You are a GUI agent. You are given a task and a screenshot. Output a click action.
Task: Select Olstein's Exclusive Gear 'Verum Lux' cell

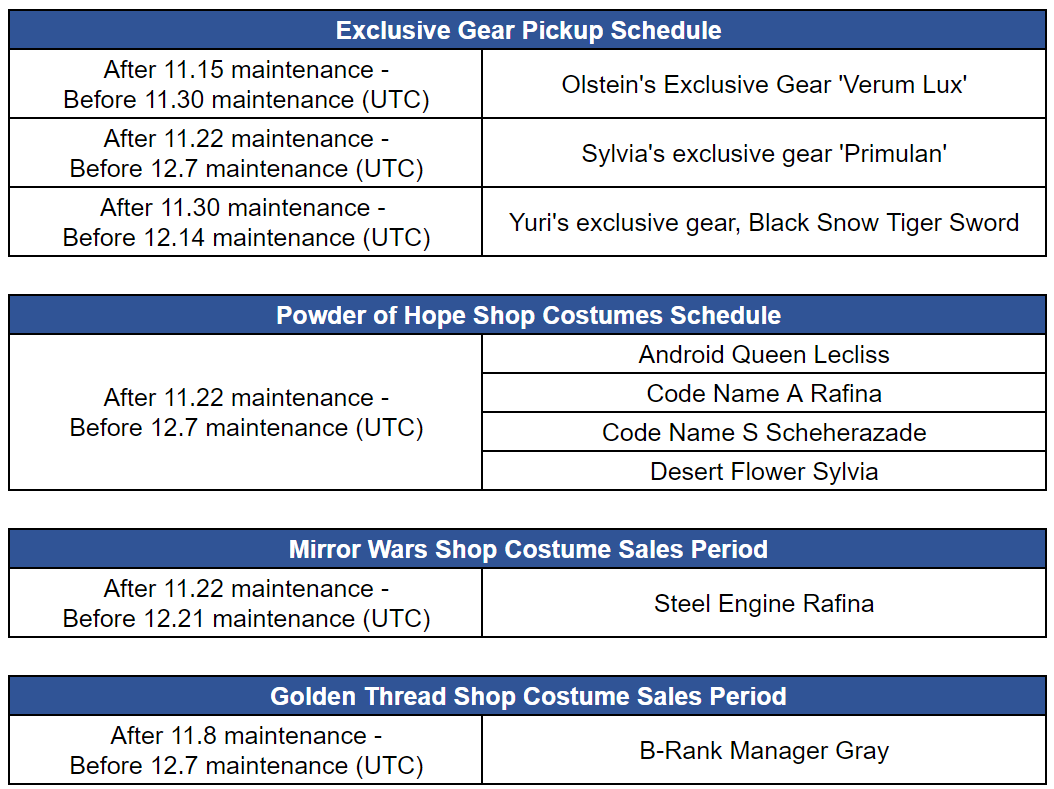[764, 84]
